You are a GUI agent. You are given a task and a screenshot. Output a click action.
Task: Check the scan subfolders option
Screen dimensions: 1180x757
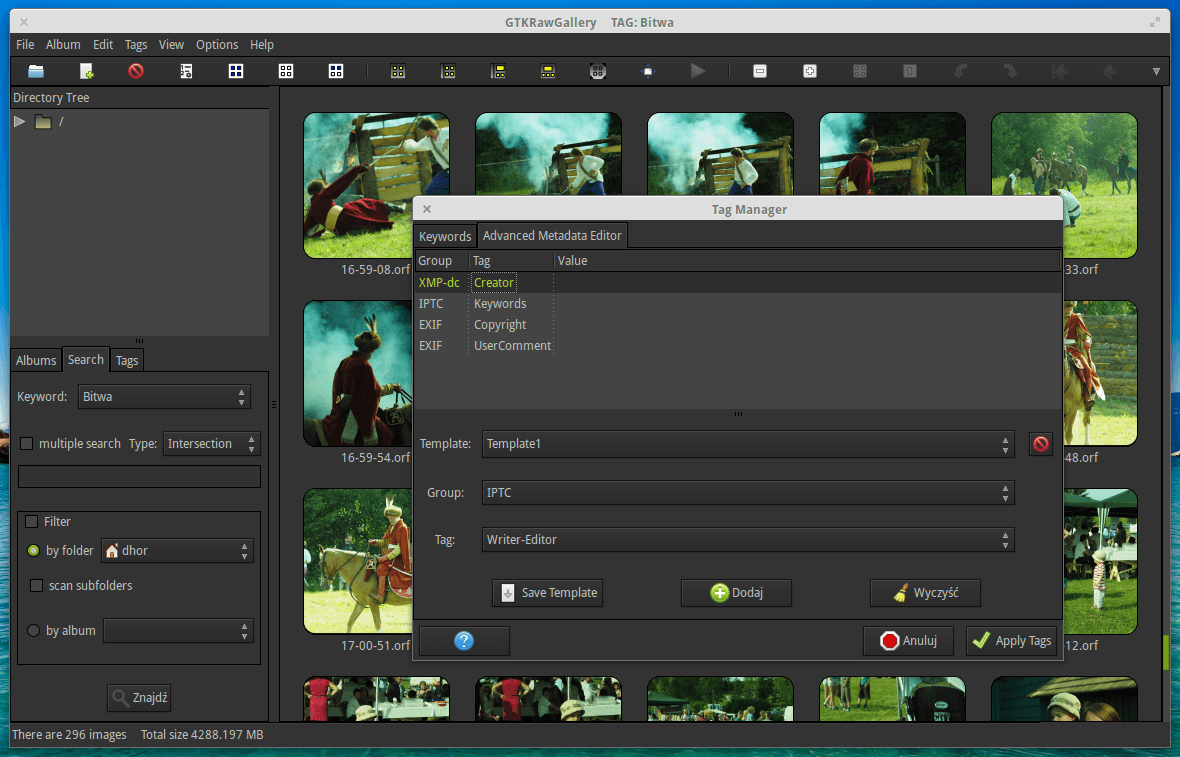point(36,585)
